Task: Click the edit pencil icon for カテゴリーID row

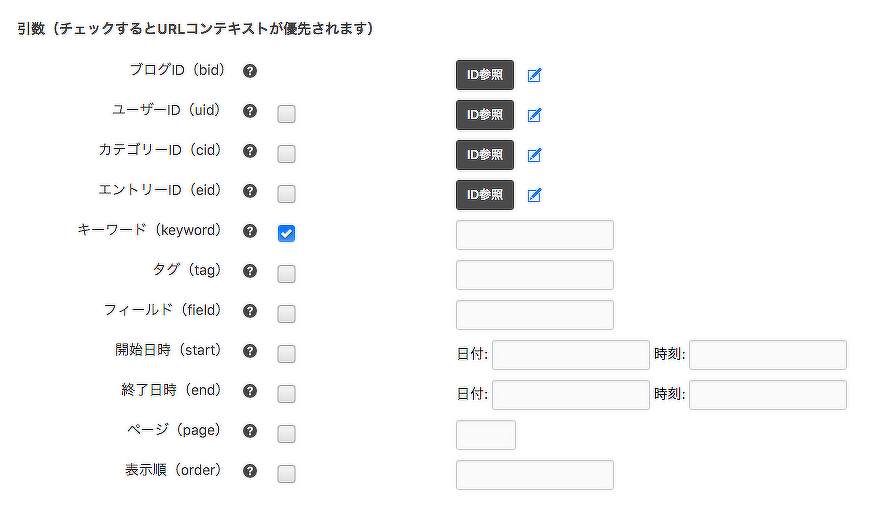Action: pos(534,155)
